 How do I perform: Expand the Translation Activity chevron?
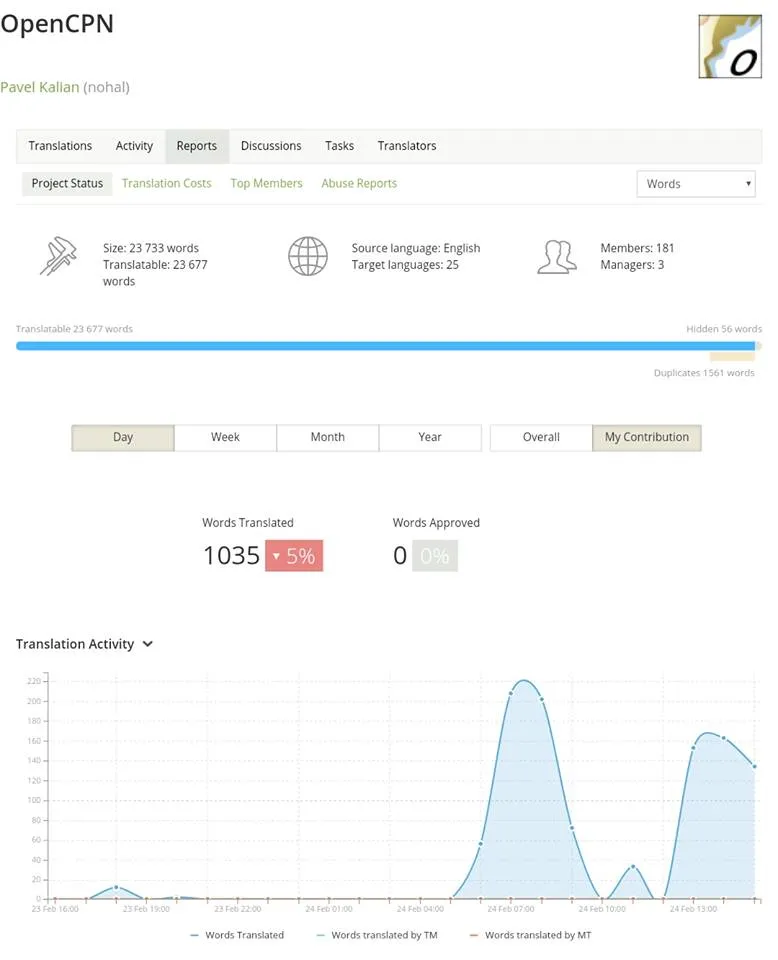pos(148,644)
